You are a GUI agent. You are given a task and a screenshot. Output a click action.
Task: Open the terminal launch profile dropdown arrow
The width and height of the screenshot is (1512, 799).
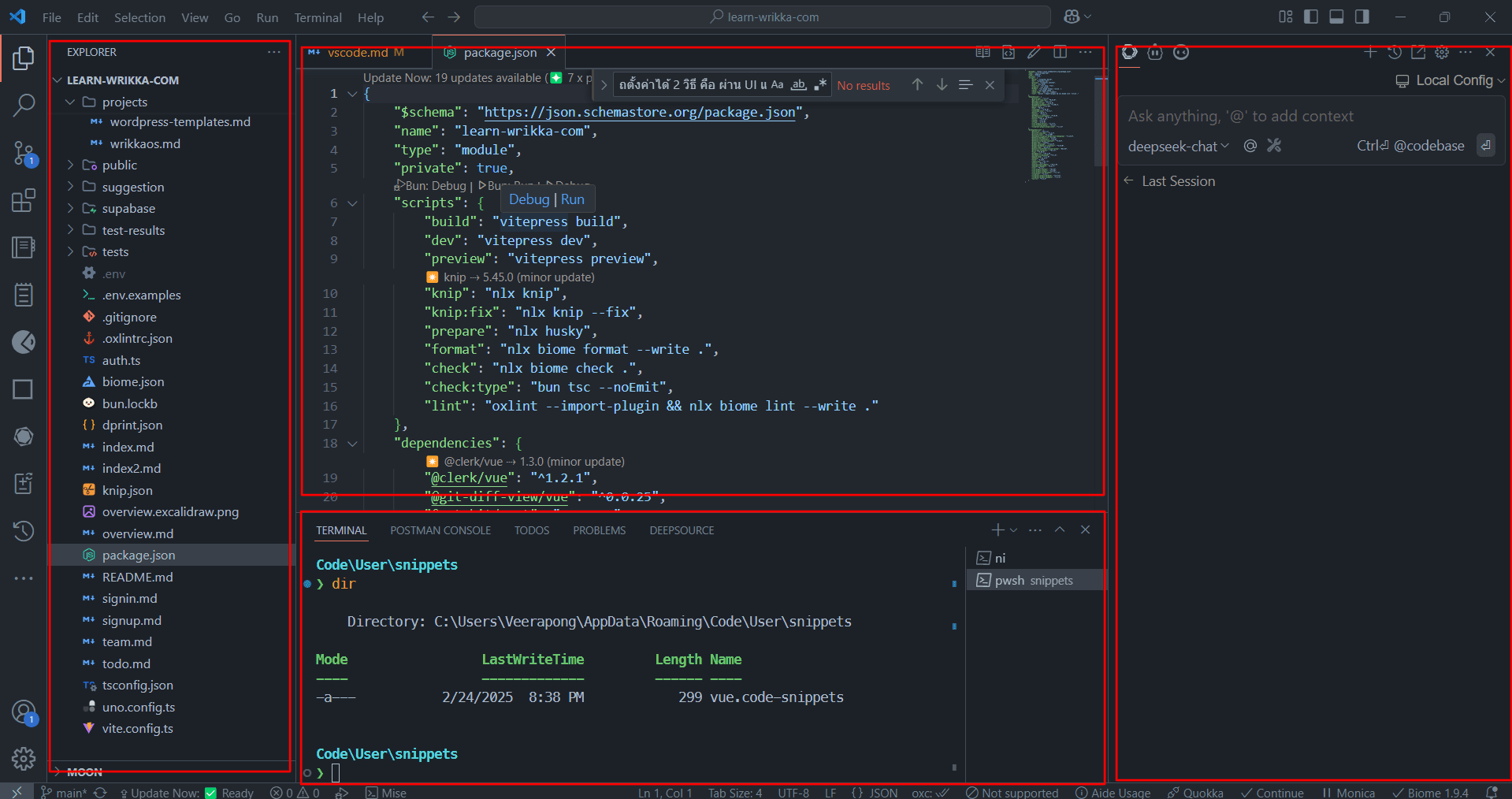[1014, 530]
